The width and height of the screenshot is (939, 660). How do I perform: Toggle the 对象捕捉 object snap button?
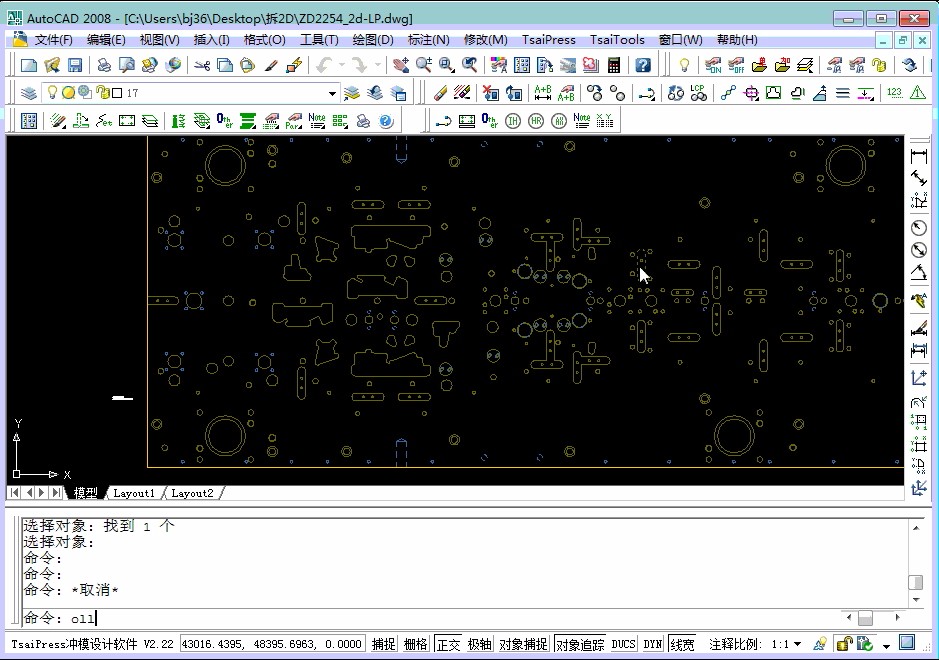tap(523, 644)
